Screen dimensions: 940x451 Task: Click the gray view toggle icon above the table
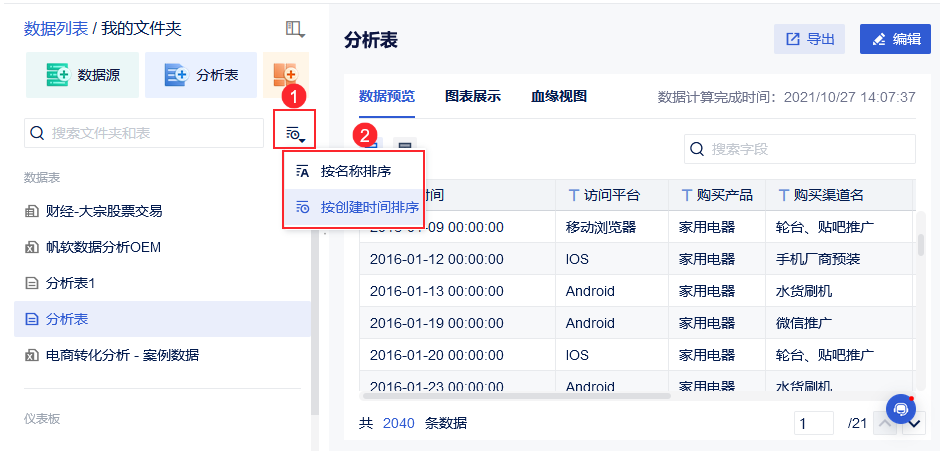pos(406,146)
